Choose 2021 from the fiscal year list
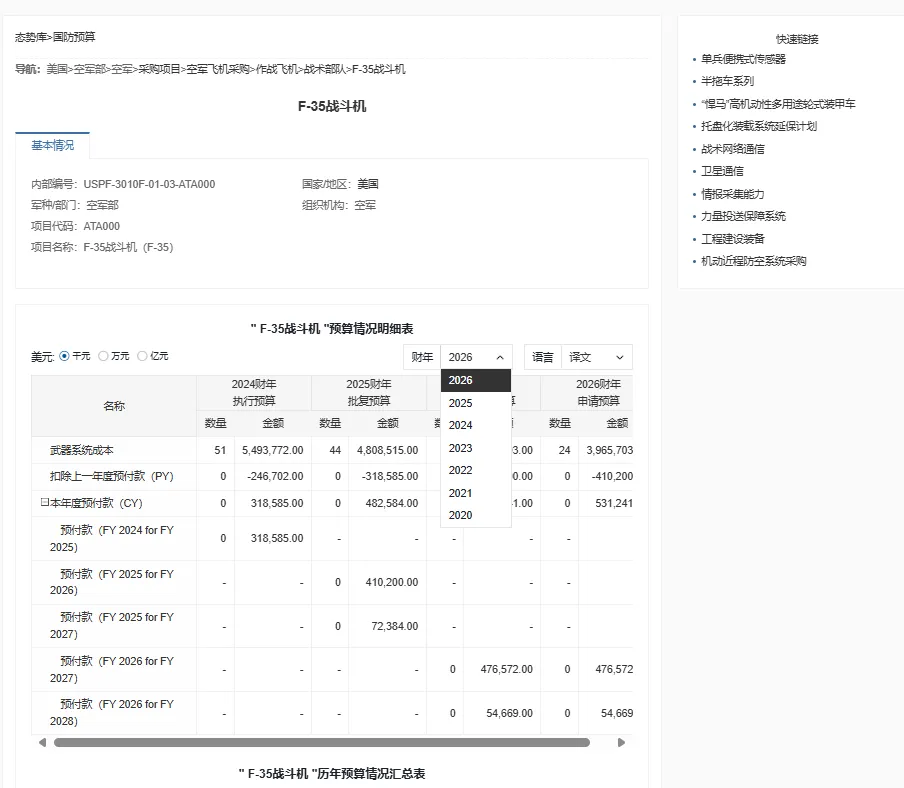 476,493
